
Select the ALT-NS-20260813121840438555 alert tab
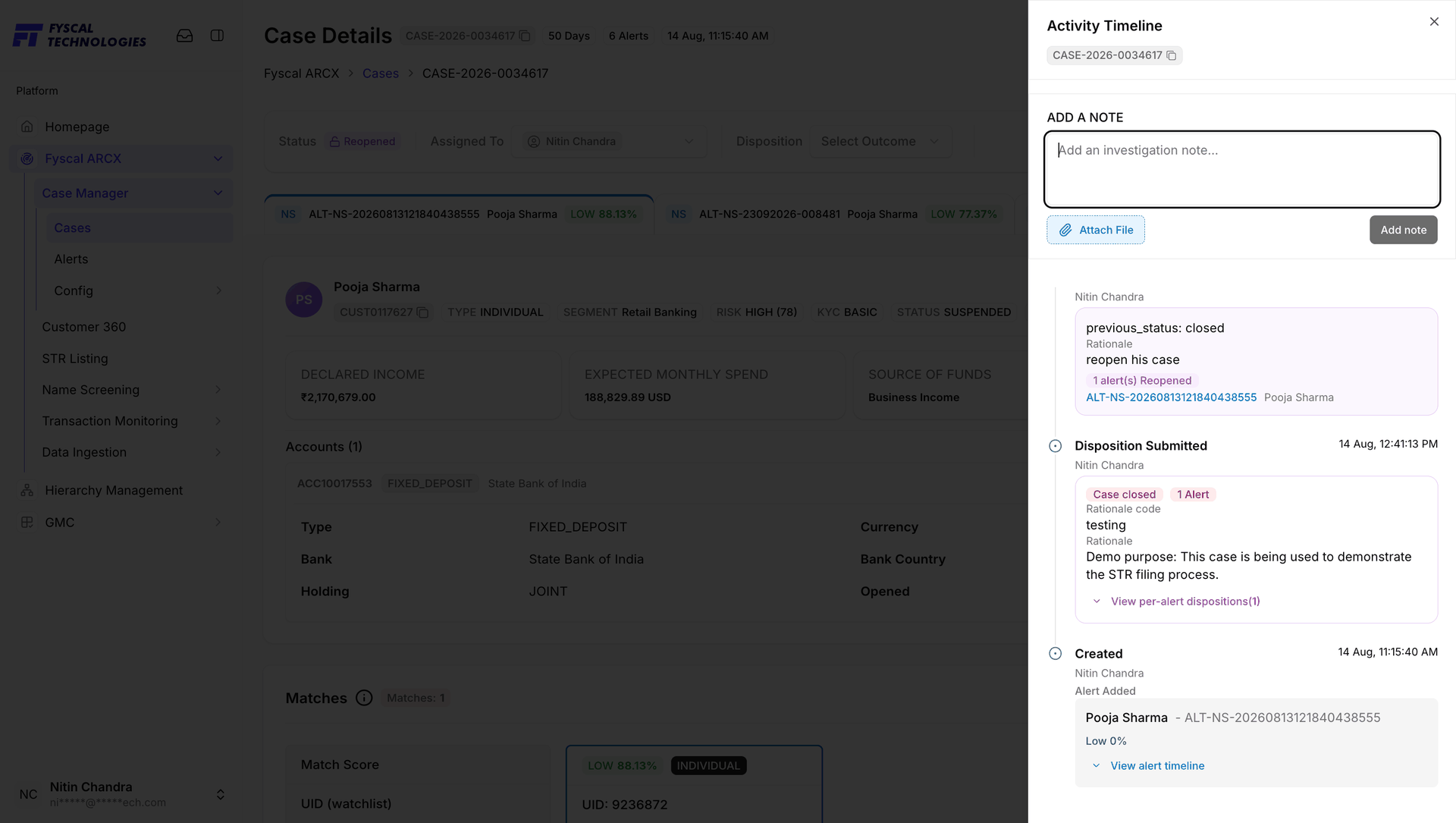click(x=459, y=215)
